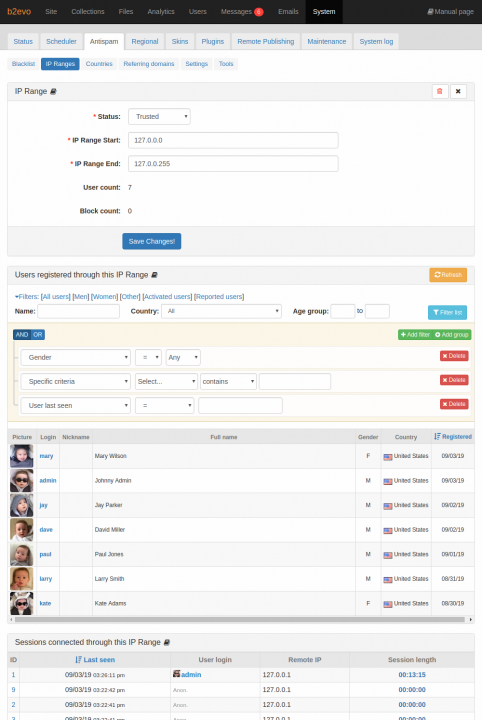This screenshot has width=482, height=720.
Task: Click the b2evo logo
Action: [x=19, y=11]
